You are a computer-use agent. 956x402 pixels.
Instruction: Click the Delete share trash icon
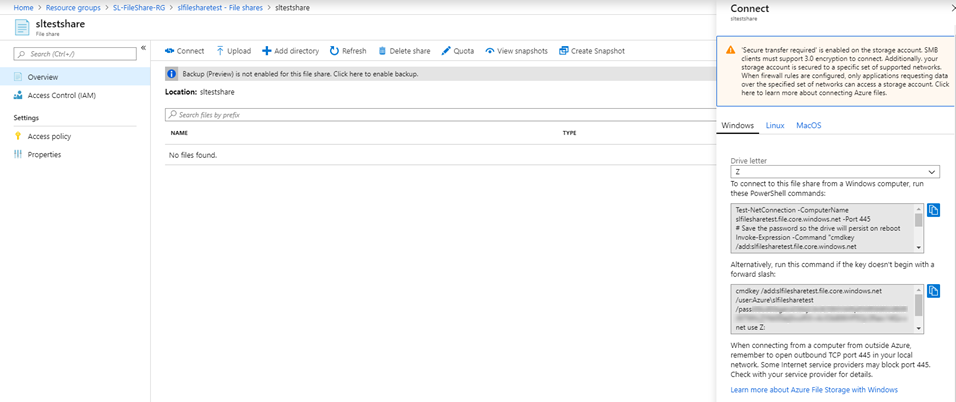pos(382,51)
